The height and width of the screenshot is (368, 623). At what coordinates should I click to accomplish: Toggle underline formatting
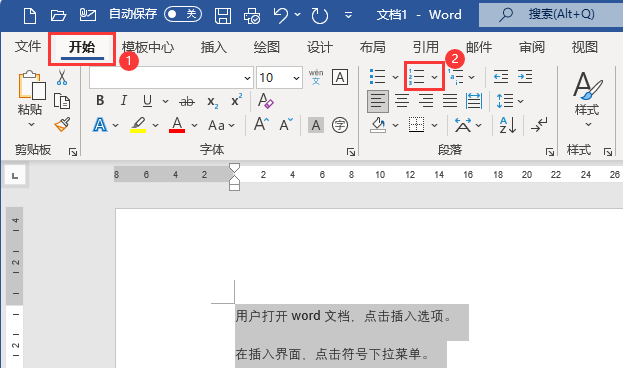(147, 101)
